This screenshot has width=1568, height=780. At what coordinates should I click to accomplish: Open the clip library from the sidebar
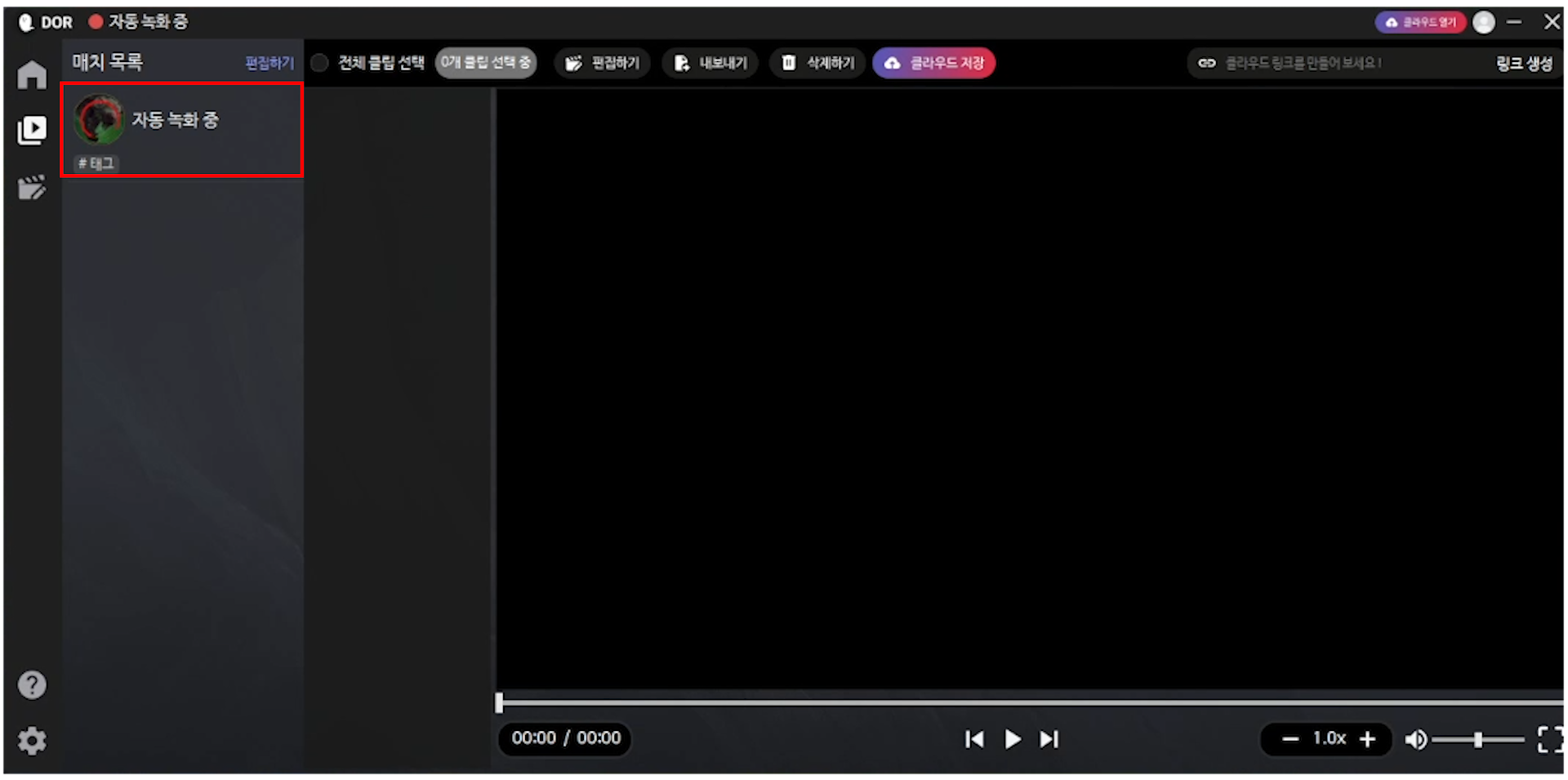(x=32, y=129)
